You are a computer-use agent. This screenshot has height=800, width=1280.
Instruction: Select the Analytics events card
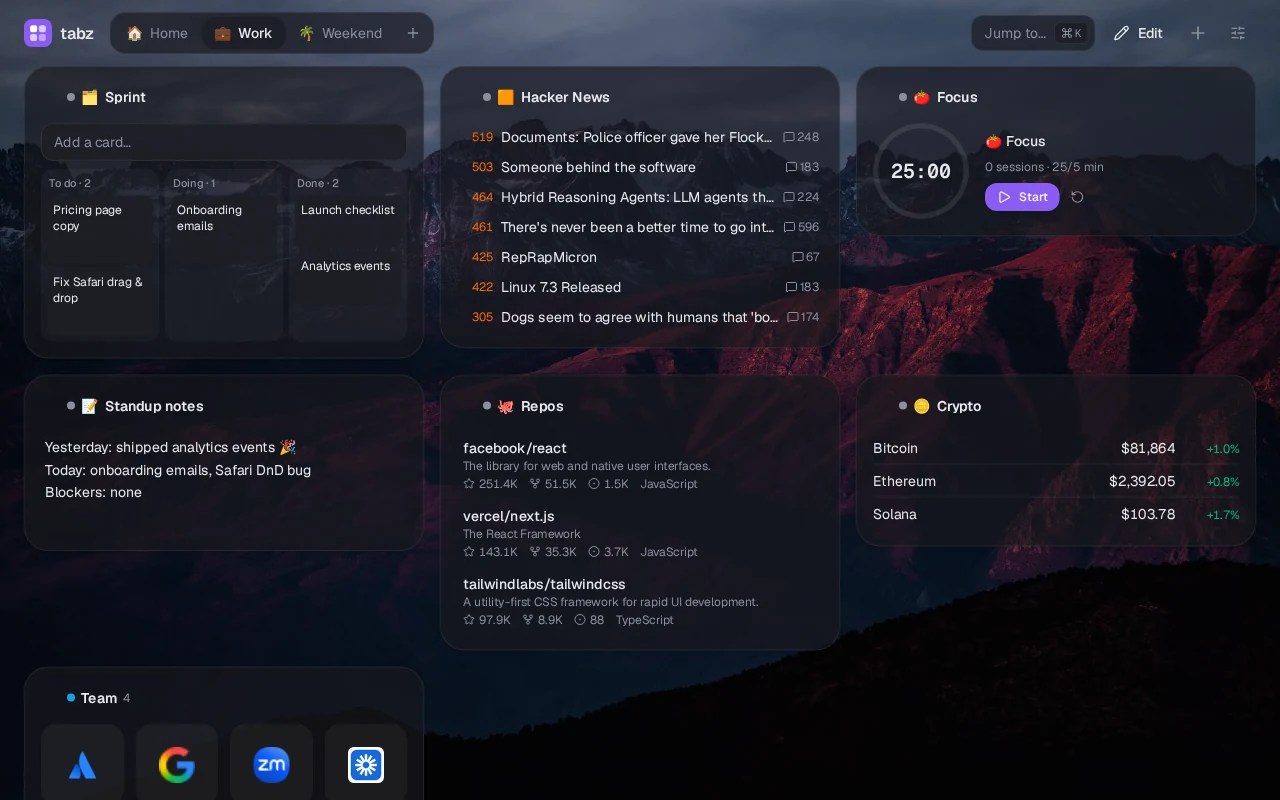click(348, 266)
